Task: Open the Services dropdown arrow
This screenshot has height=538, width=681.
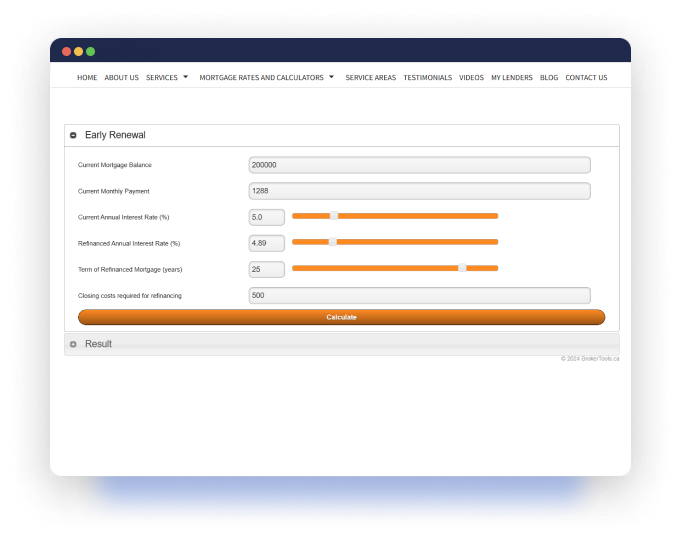Action: [185, 77]
